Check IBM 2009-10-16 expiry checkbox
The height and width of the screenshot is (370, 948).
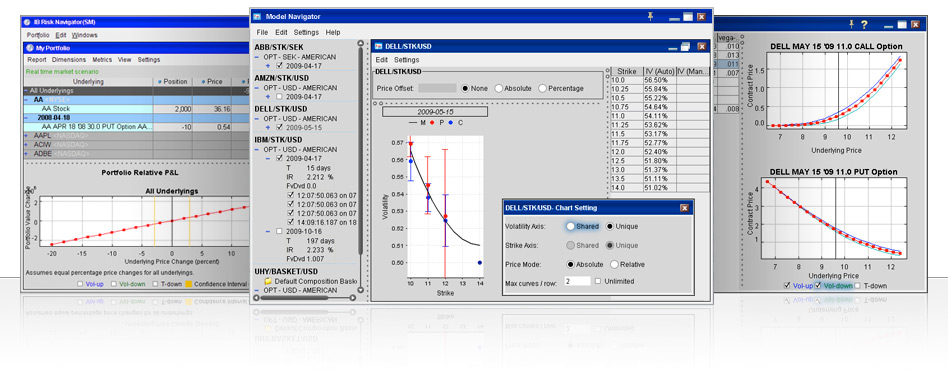pyautogui.click(x=279, y=231)
